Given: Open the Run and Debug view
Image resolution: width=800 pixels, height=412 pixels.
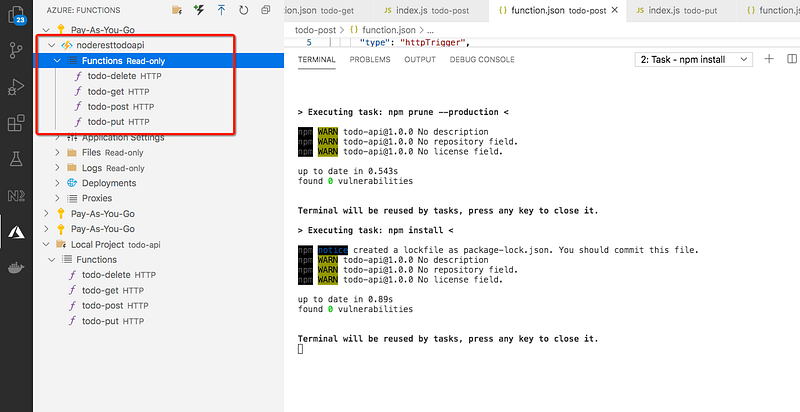Looking at the screenshot, I should tap(16, 87).
